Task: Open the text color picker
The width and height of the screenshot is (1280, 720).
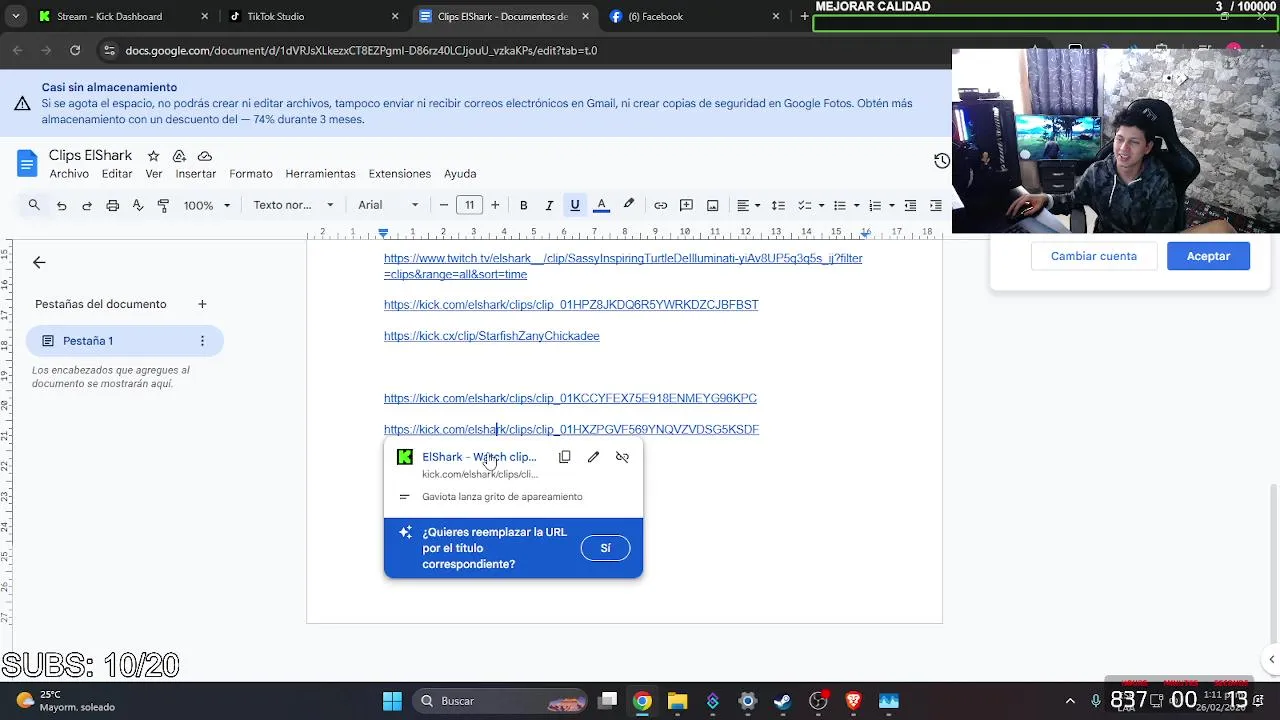Action: coord(601,205)
